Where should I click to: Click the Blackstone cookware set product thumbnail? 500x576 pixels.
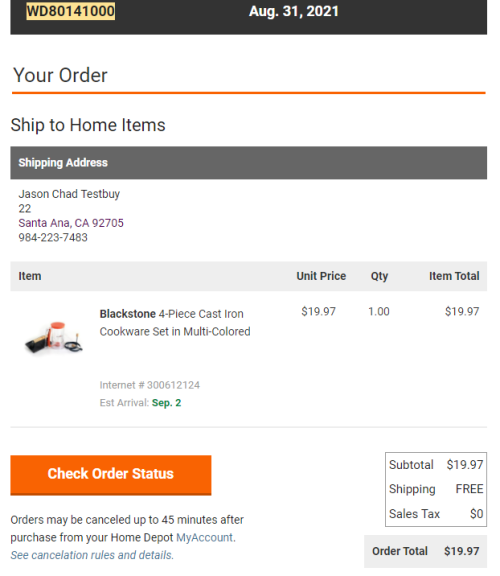pos(54,338)
